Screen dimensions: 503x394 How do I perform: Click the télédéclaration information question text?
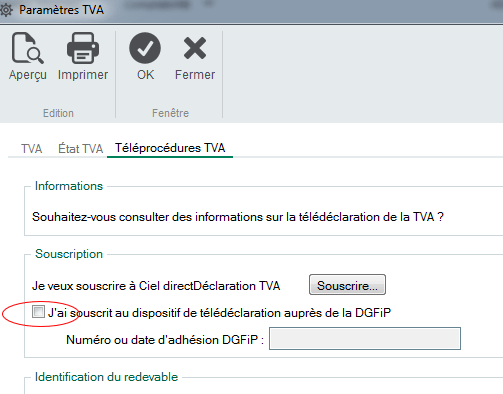pyautogui.click(x=238, y=217)
